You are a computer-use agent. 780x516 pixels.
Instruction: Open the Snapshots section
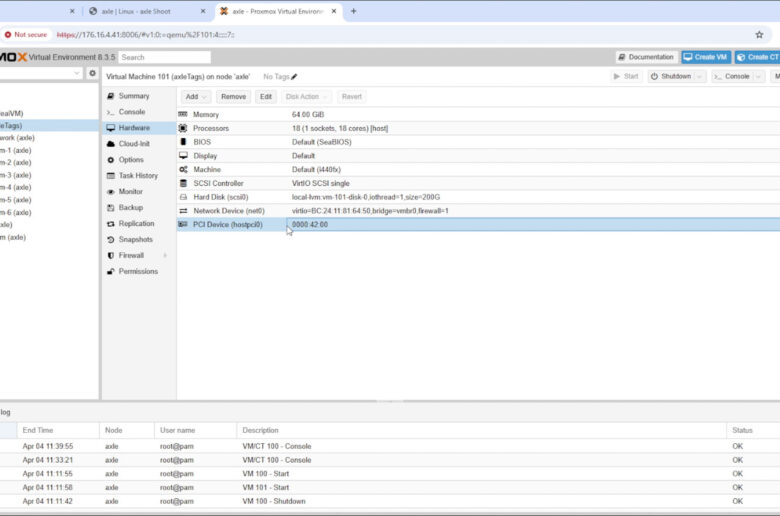[x=139, y=240]
